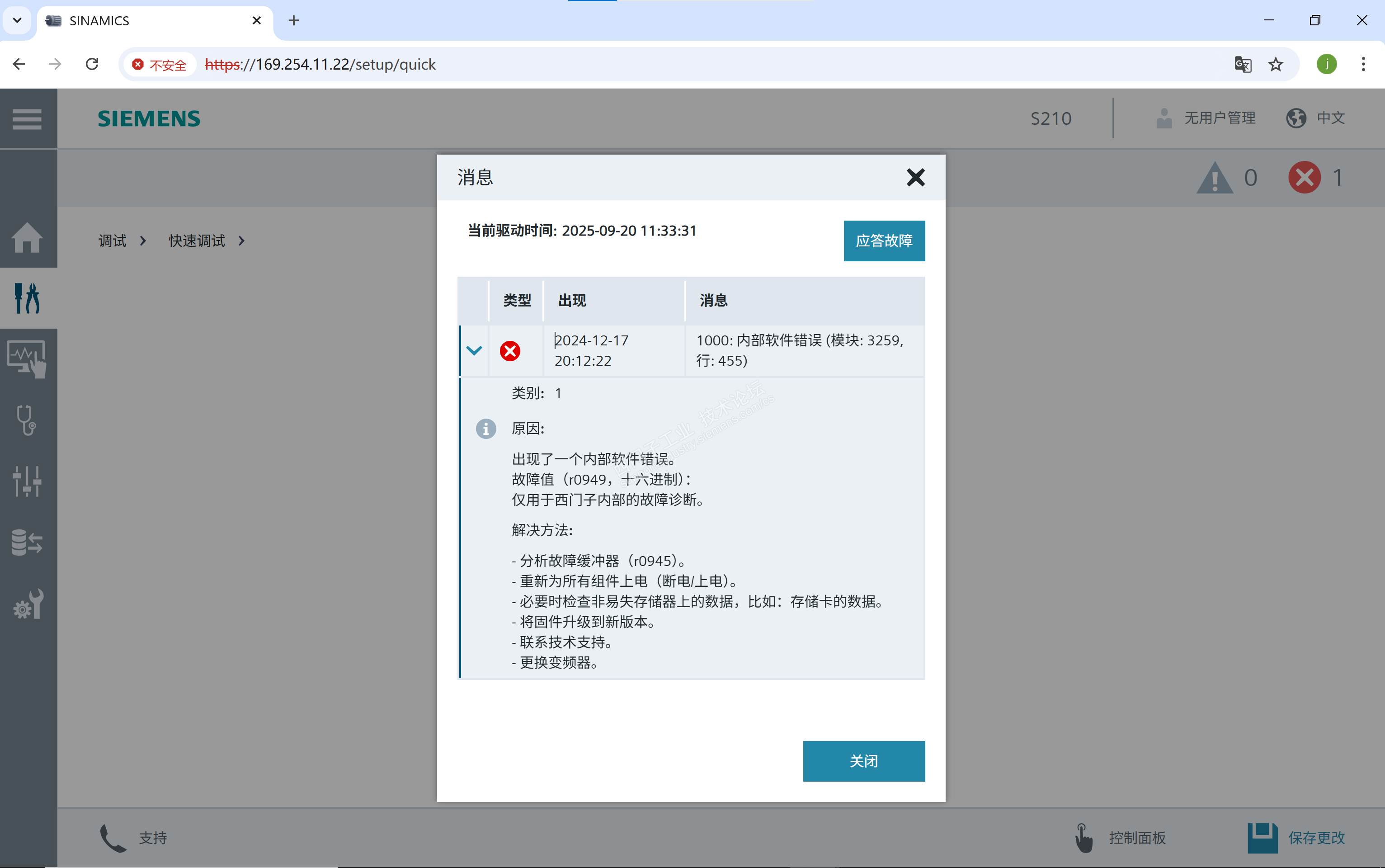Open the hamburger navigation menu

pyautogui.click(x=27, y=119)
